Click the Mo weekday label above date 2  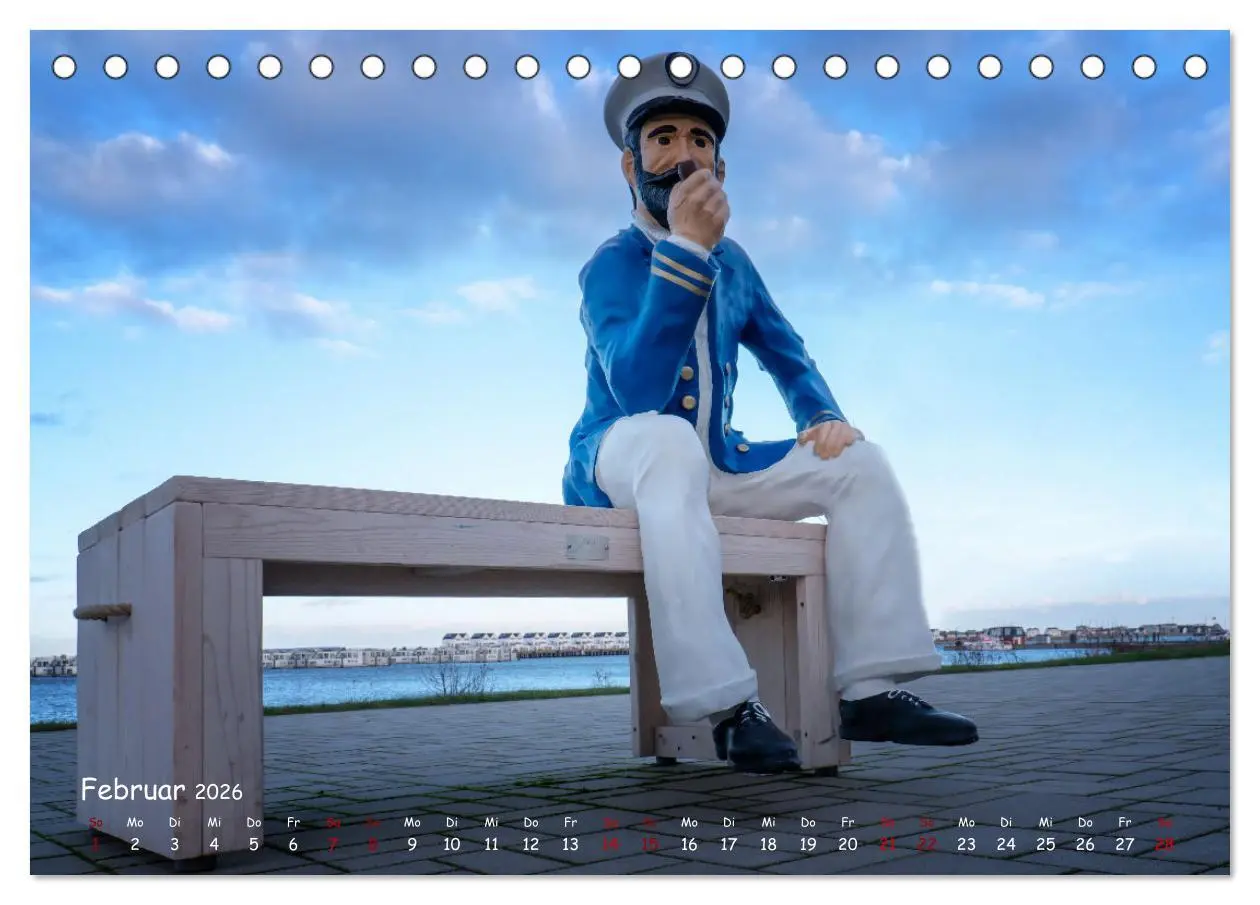click(x=135, y=822)
